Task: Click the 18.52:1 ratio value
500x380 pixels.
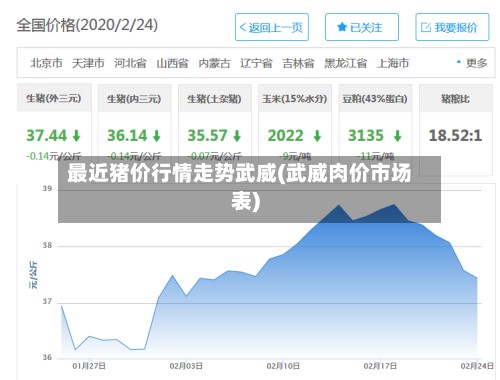Action: click(x=455, y=136)
